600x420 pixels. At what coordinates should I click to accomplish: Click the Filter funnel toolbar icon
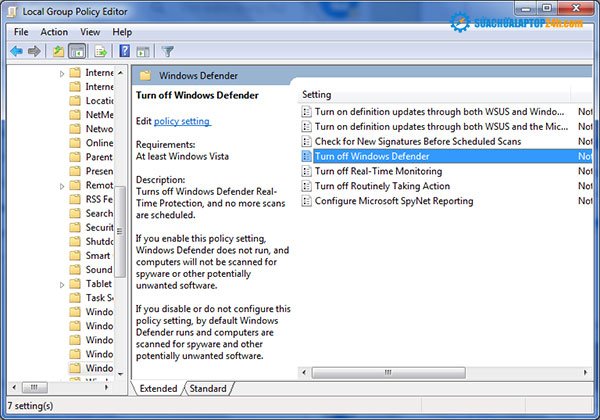click(168, 51)
